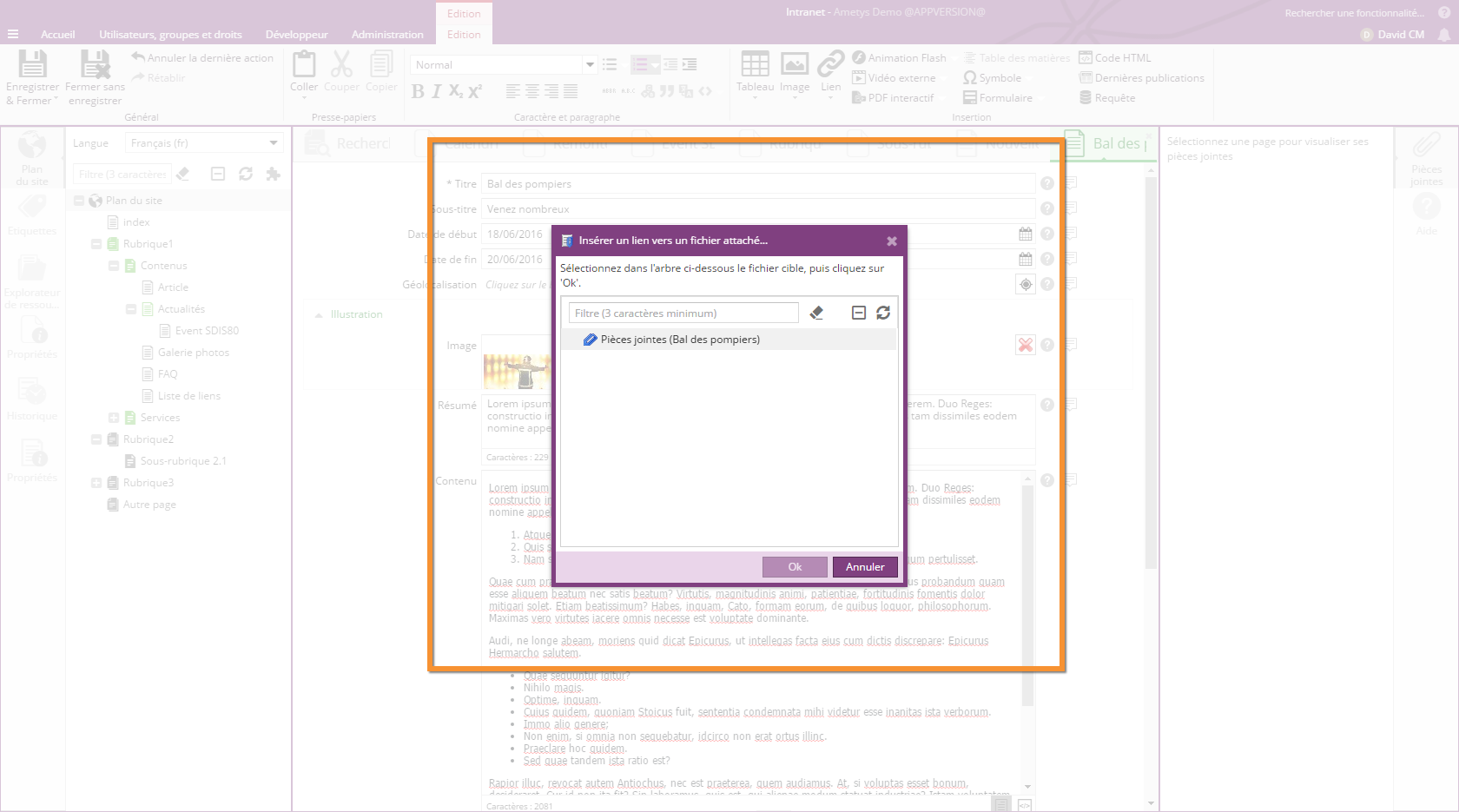Open the Plan du site tool icon

(32, 145)
